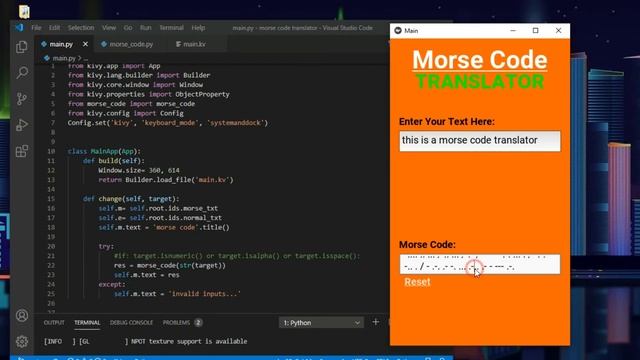Open the Explorer view in the activity bar
This screenshot has height=360, width=640.
click(22, 47)
